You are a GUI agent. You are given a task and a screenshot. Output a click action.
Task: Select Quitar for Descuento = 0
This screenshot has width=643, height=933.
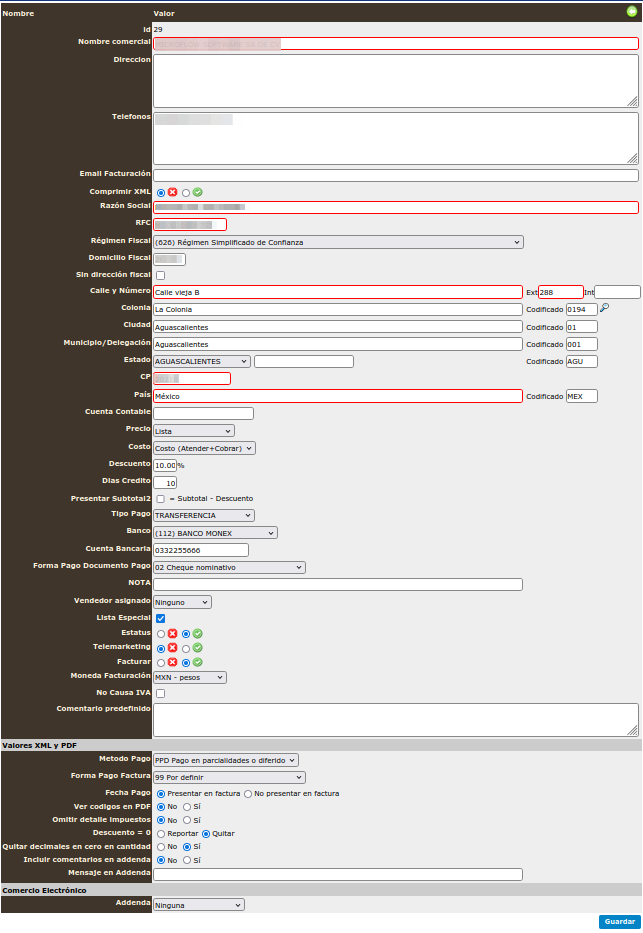click(206, 834)
